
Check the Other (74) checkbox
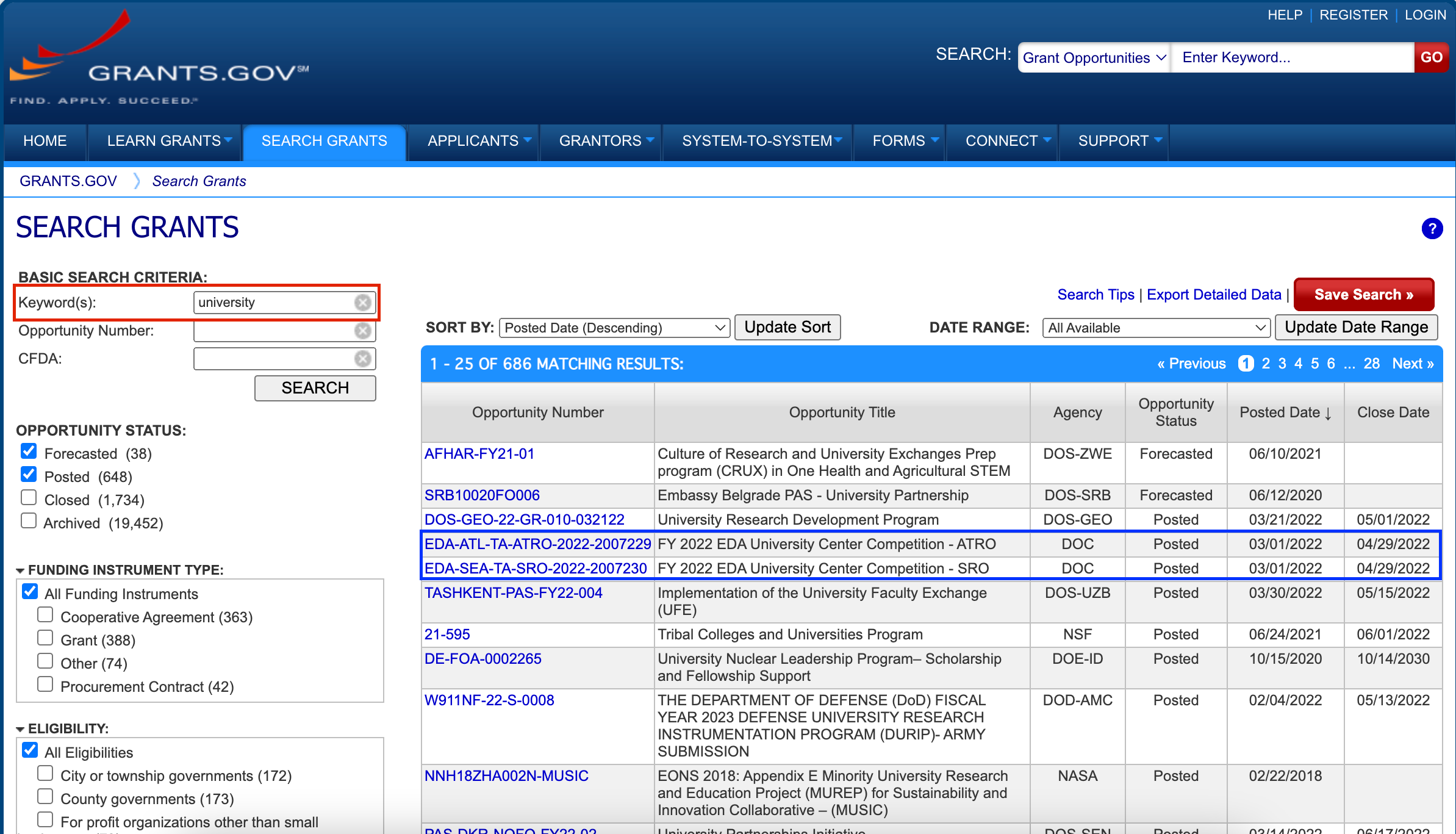[45, 661]
